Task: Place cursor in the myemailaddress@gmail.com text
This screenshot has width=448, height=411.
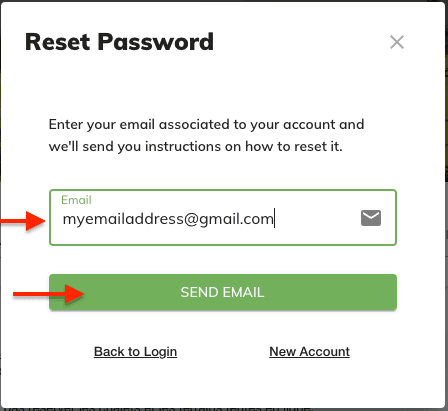Action: pos(168,219)
